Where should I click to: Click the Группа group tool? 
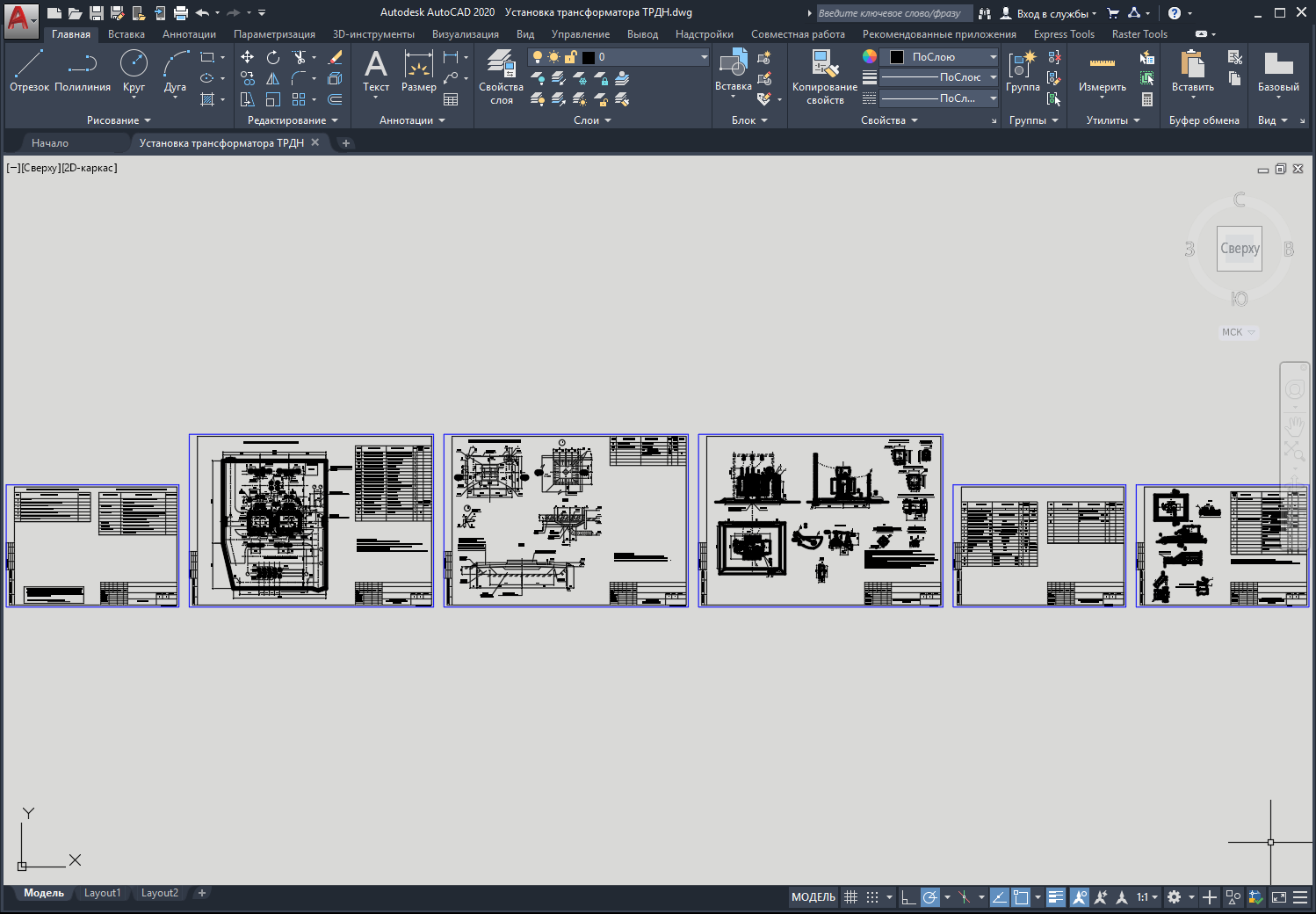tap(1023, 71)
